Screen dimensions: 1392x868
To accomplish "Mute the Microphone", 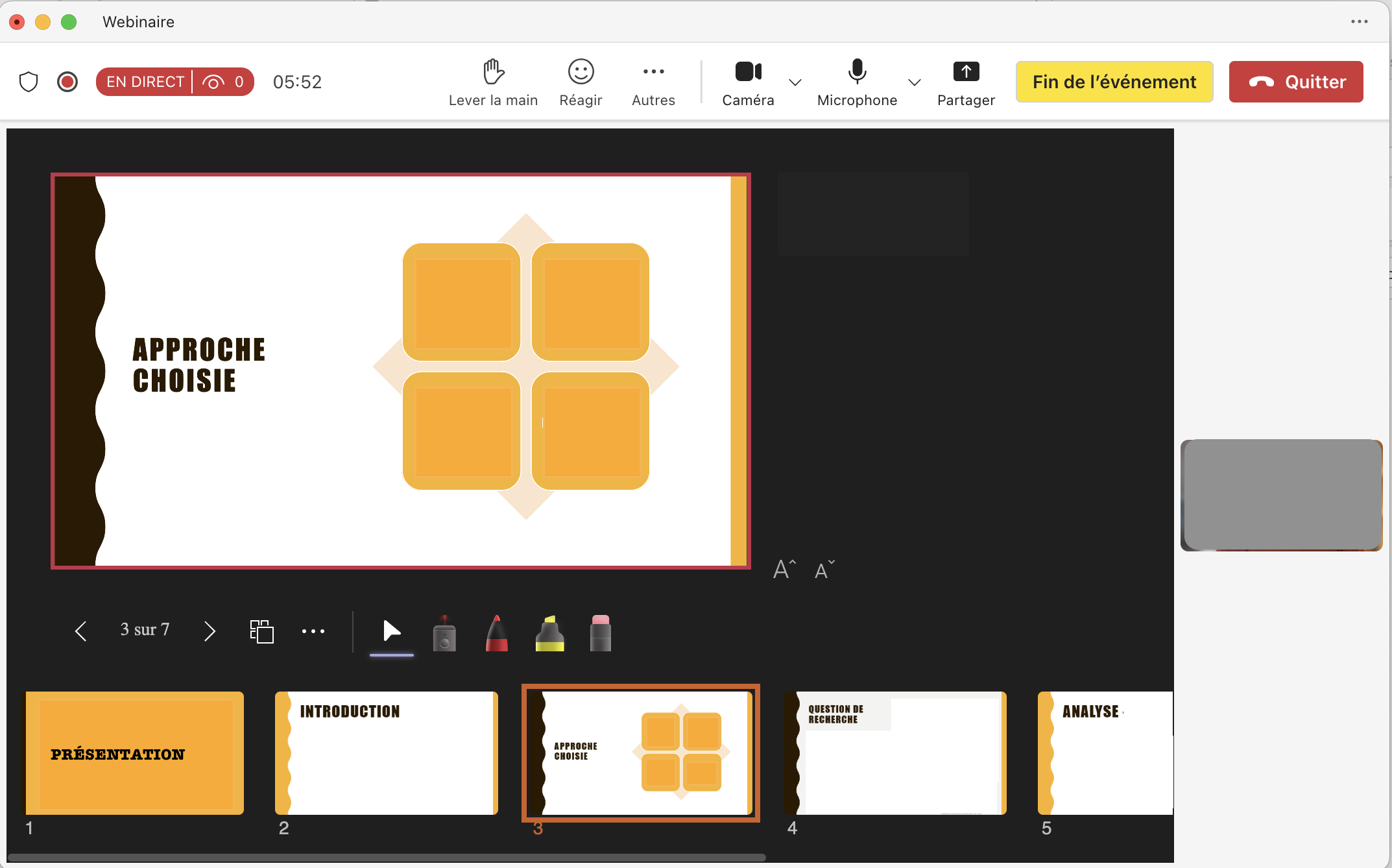I will pos(857,72).
